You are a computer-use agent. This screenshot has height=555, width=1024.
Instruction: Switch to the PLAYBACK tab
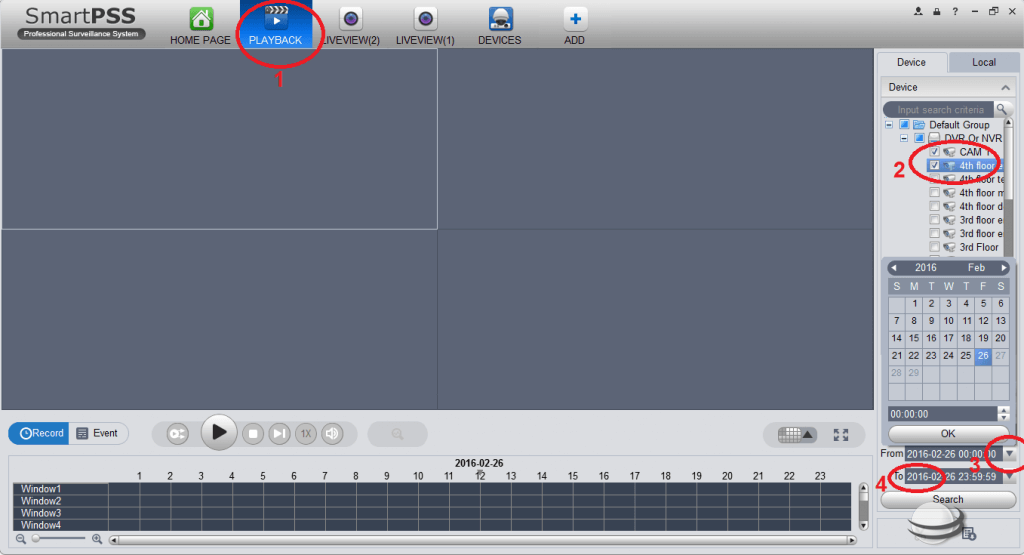click(276, 25)
